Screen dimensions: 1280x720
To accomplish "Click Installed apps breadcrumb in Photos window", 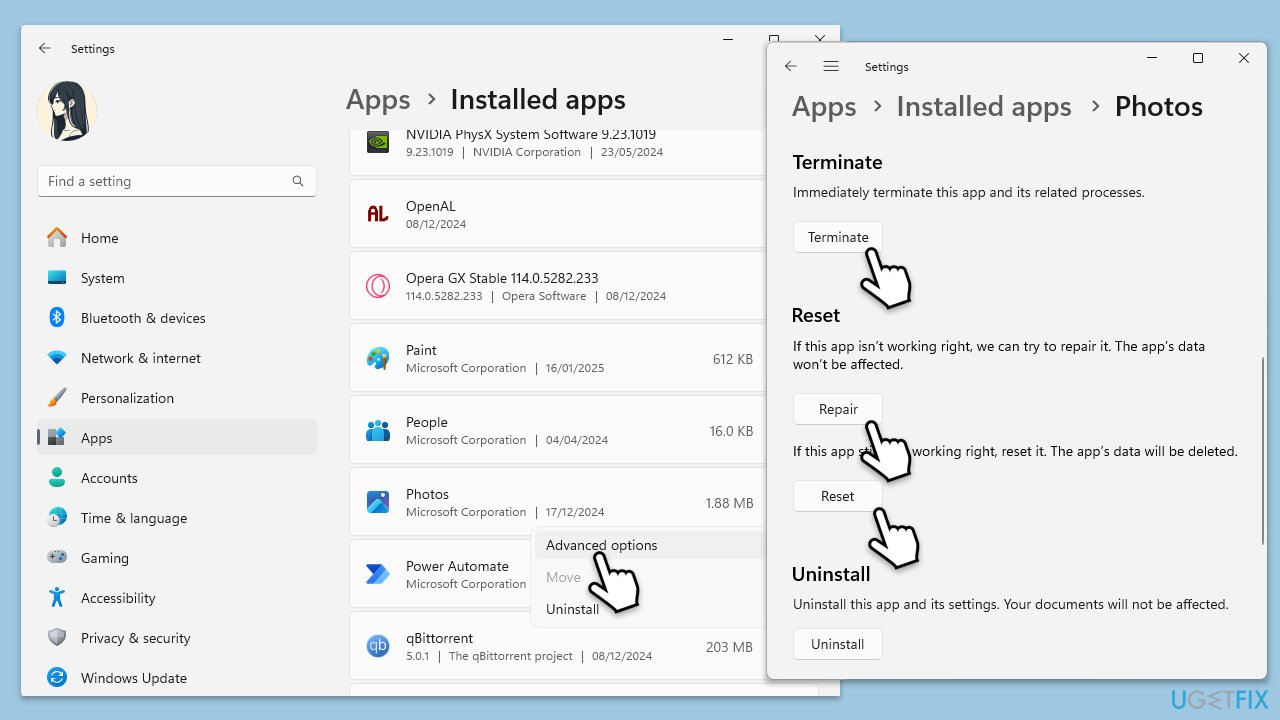I will (x=984, y=107).
